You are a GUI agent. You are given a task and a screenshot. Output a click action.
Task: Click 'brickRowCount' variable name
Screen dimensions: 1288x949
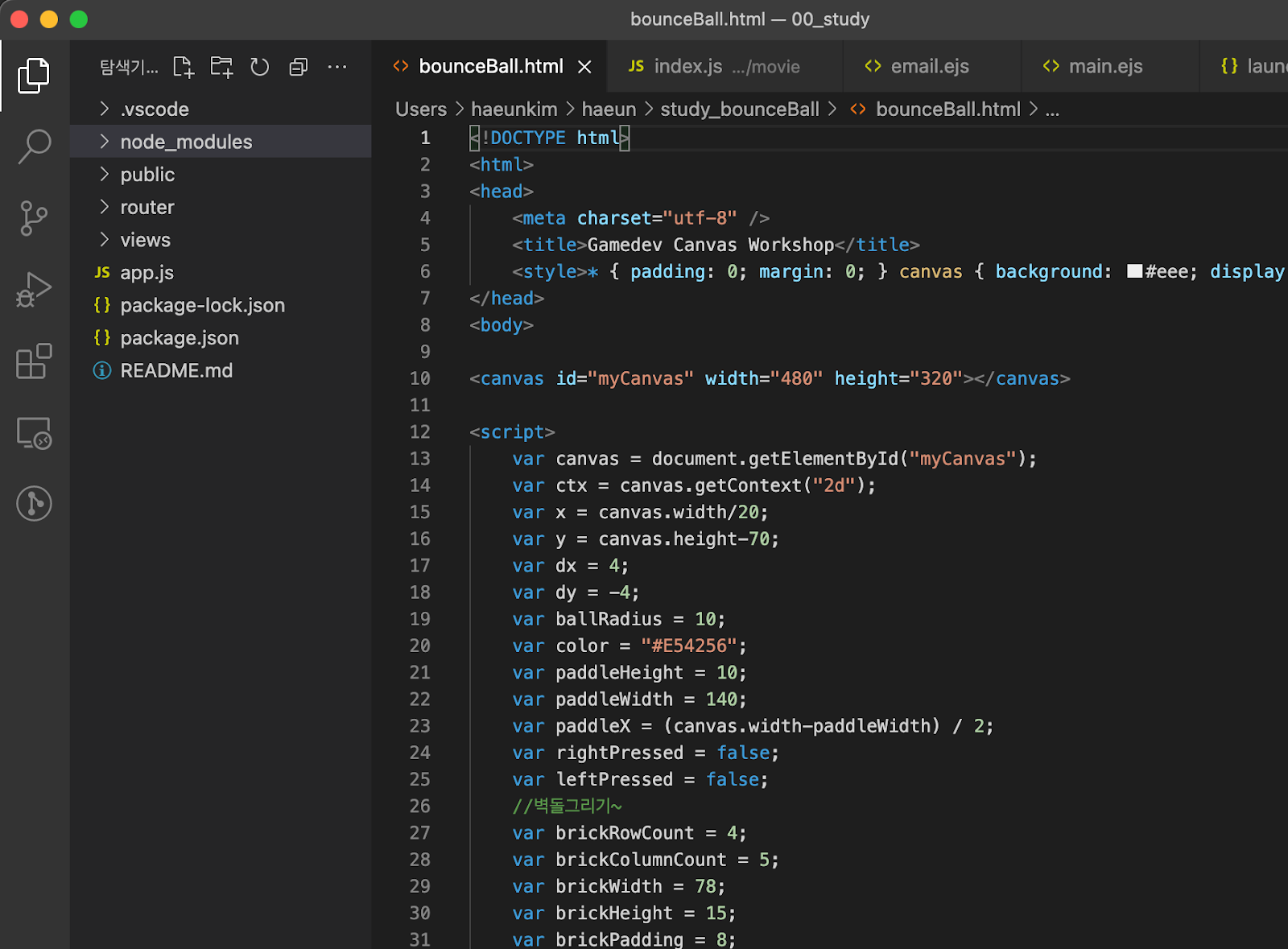coord(625,833)
